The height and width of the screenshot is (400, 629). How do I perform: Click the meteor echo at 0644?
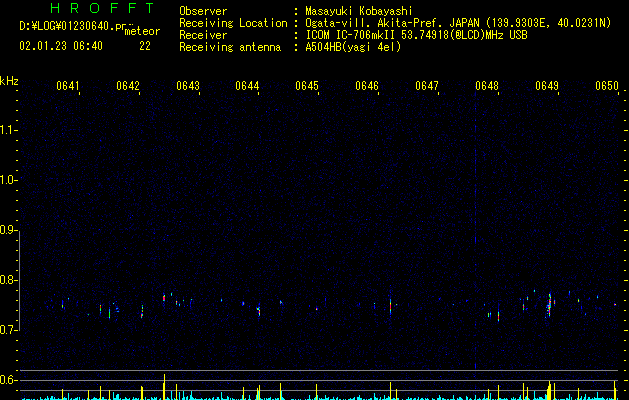259,311
